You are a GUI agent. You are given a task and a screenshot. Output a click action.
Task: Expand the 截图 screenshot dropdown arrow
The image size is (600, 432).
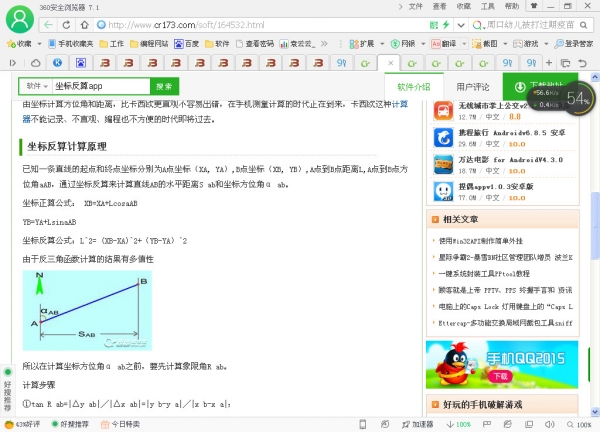tap(505, 44)
